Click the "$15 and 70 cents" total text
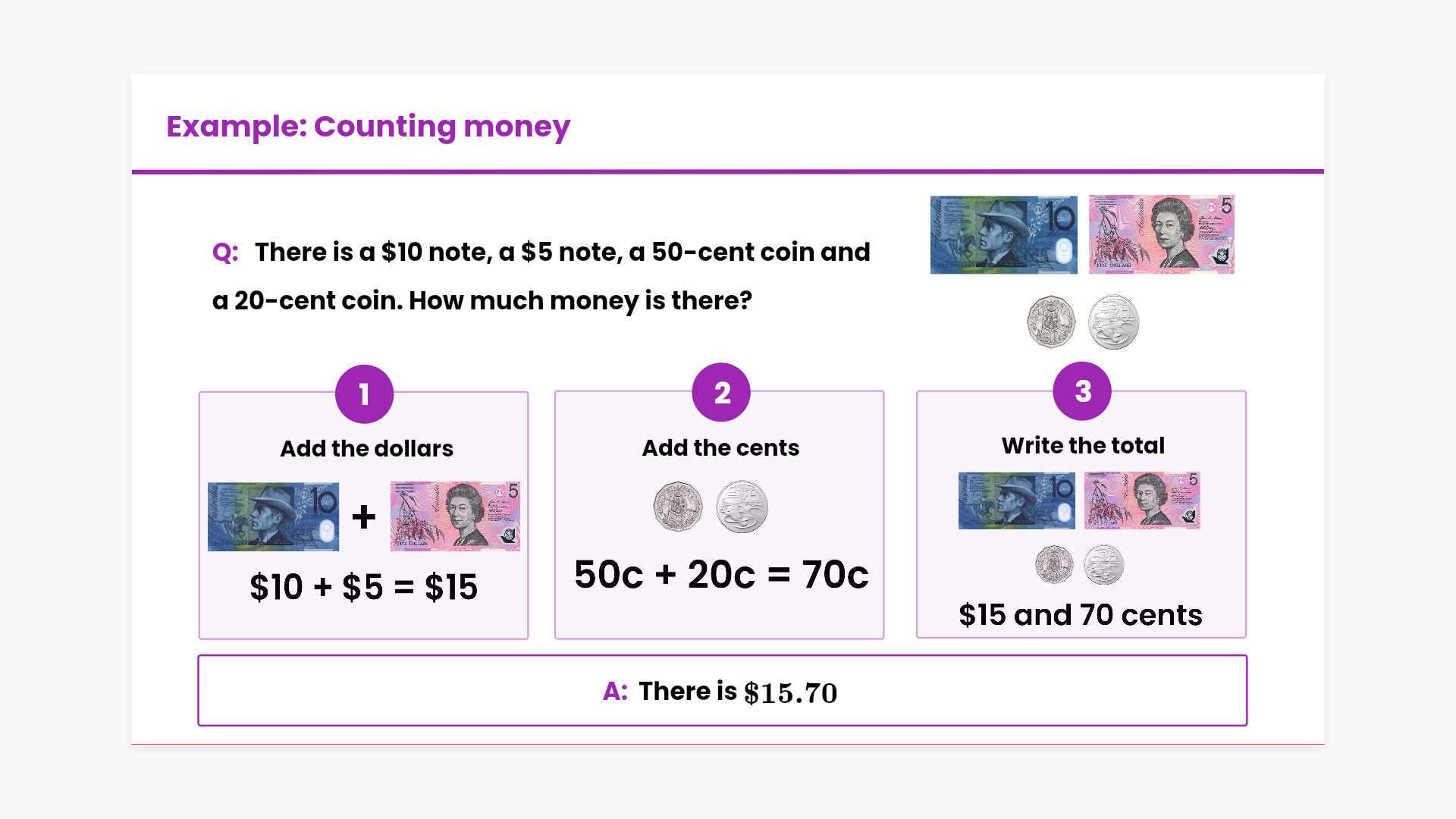 1081,615
